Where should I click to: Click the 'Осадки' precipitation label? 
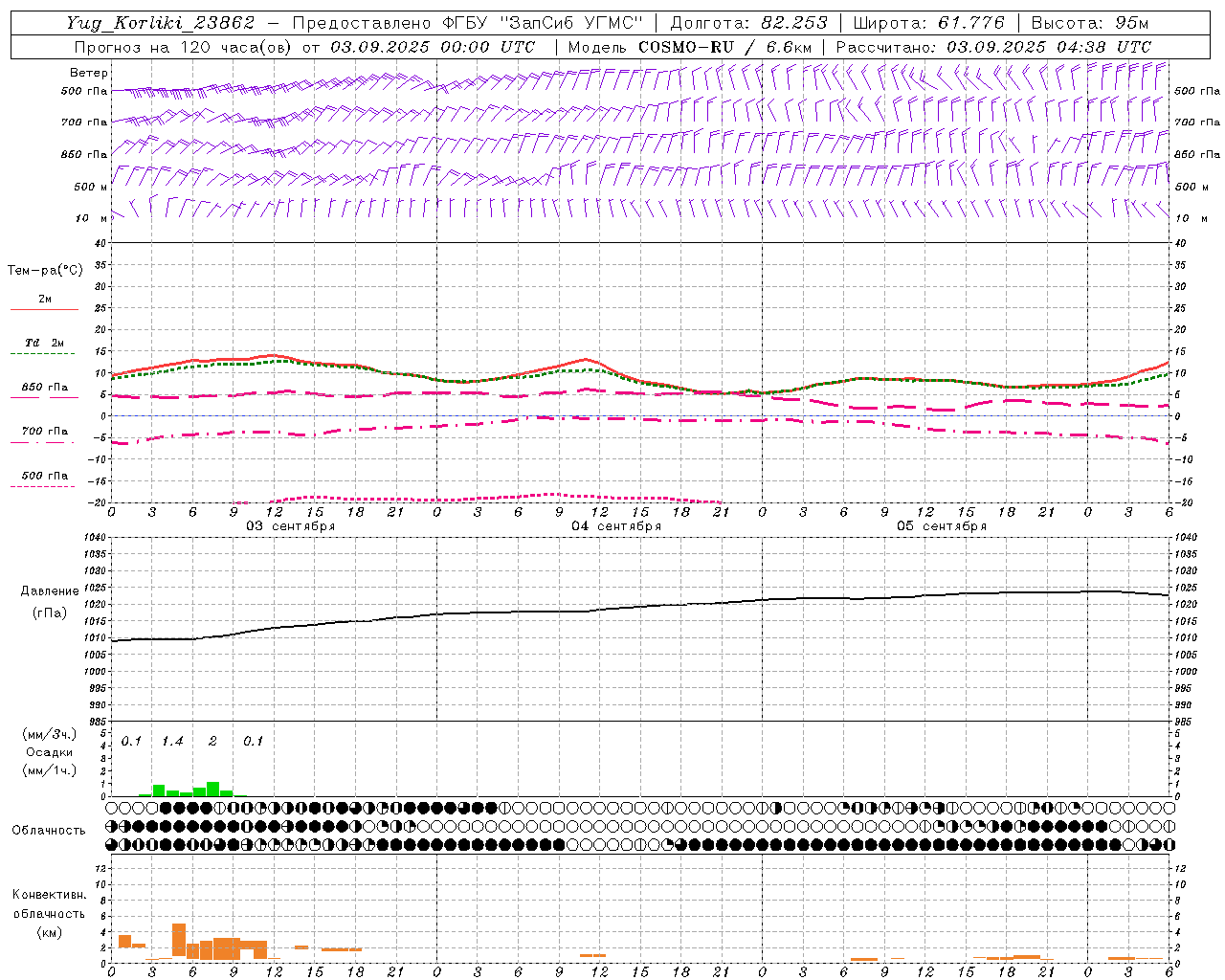(x=50, y=752)
